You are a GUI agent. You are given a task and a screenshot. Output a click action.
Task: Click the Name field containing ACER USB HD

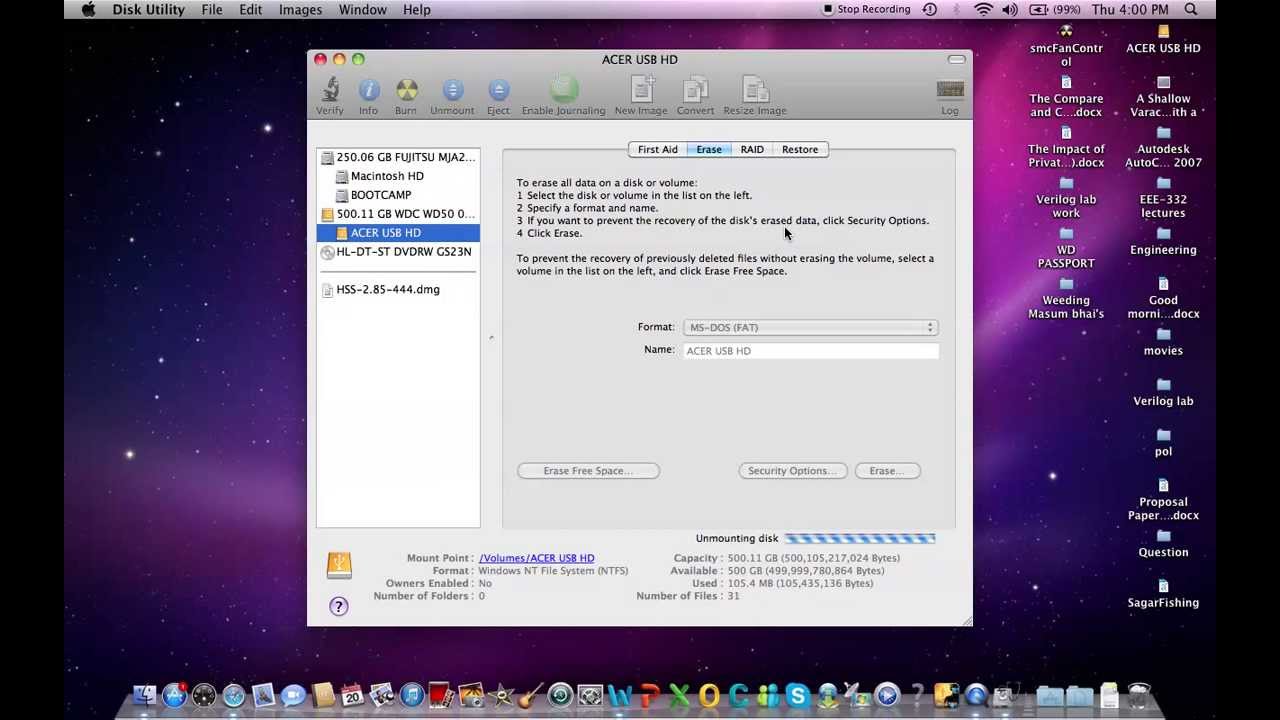pyautogui.click(x=810, y=350)
